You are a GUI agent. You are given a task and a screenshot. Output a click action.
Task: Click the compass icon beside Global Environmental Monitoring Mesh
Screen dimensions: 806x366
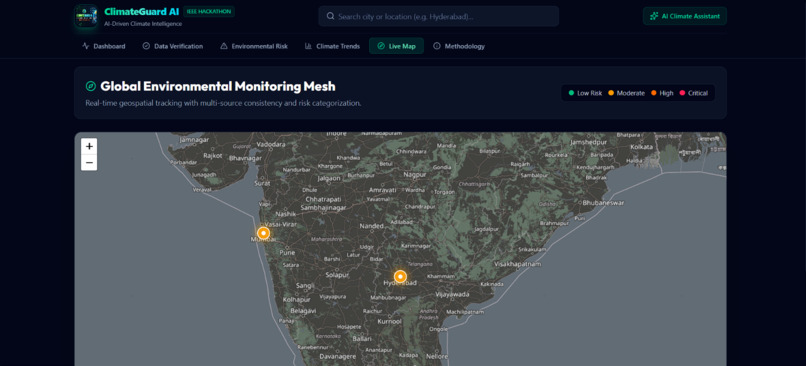coord(91,86)
